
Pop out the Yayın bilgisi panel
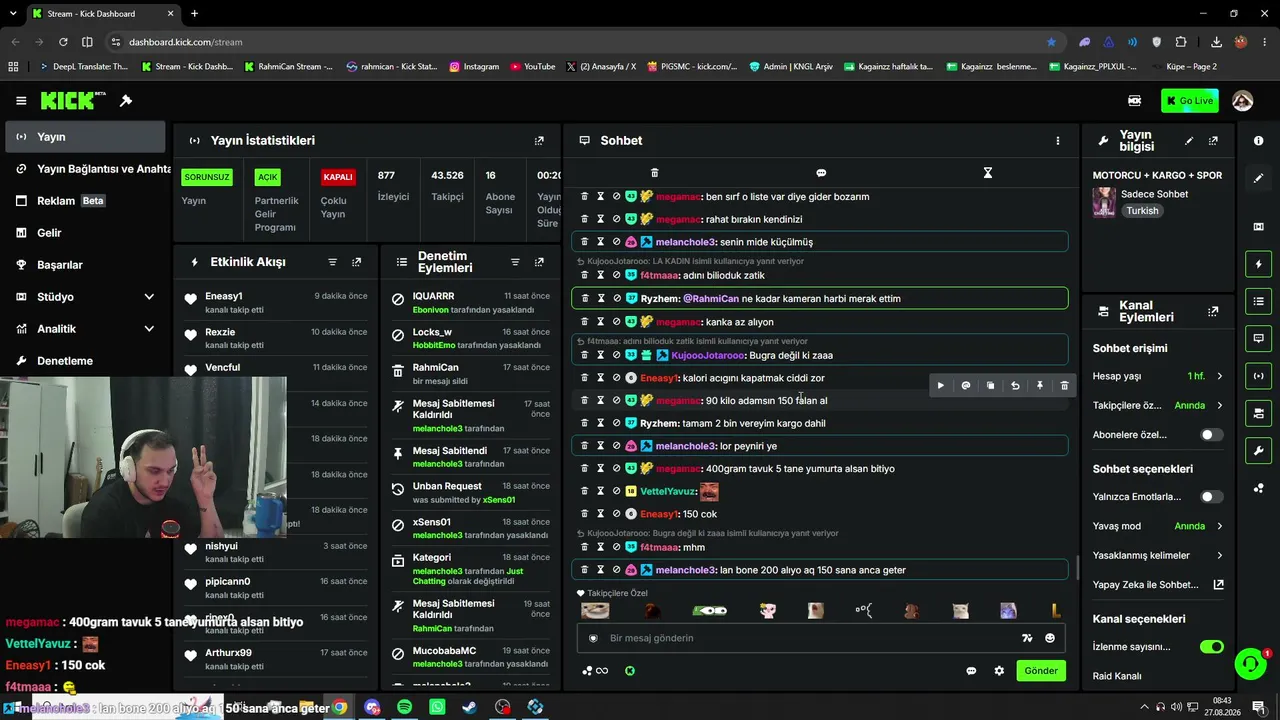[x=1213, y=141]
